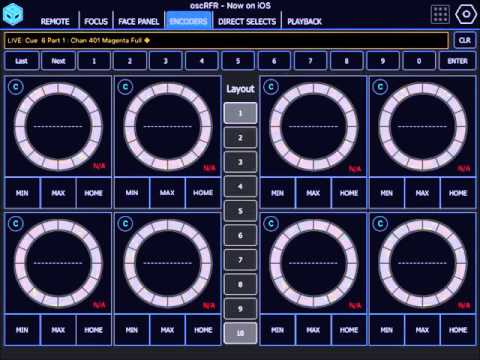This screenshot has width=480, height=360.
Task: Toggle coarse C icon on second bottom-row encoder
Action: (125, 224)
